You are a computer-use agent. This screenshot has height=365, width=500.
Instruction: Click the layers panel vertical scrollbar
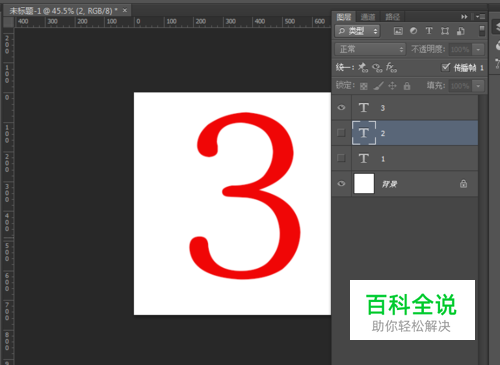click(x=482, y=230)
